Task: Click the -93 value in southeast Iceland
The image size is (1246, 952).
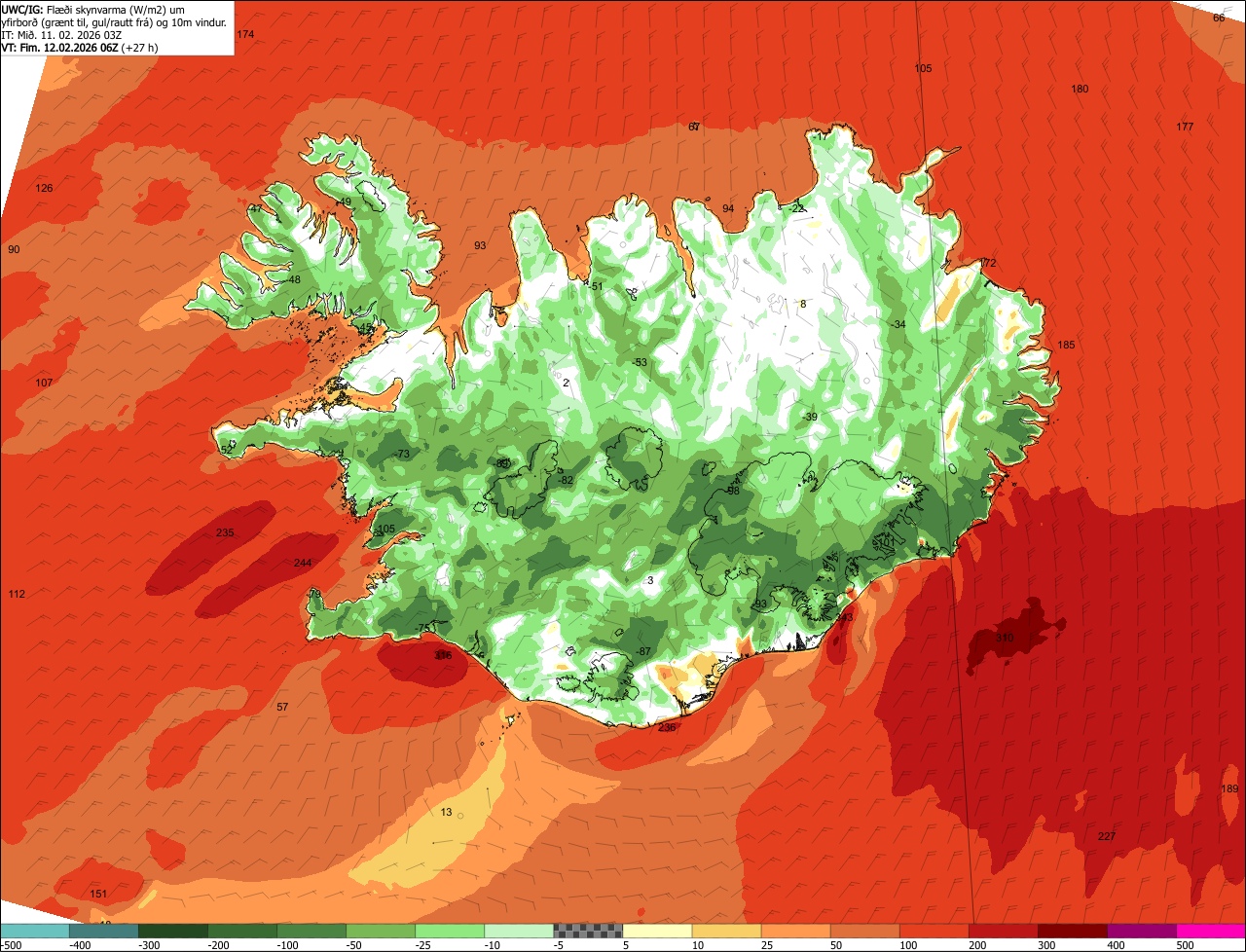Action: click(759, 604)
